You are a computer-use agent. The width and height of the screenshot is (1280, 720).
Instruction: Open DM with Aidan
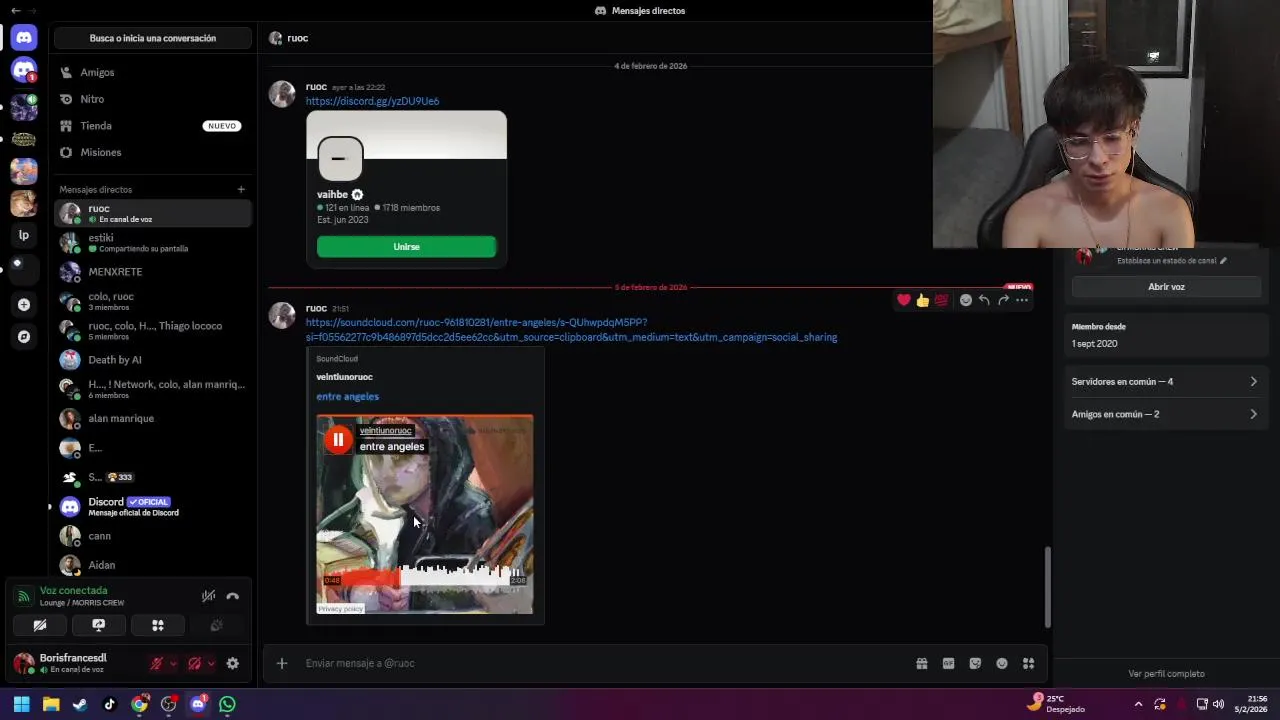(152, 565)
